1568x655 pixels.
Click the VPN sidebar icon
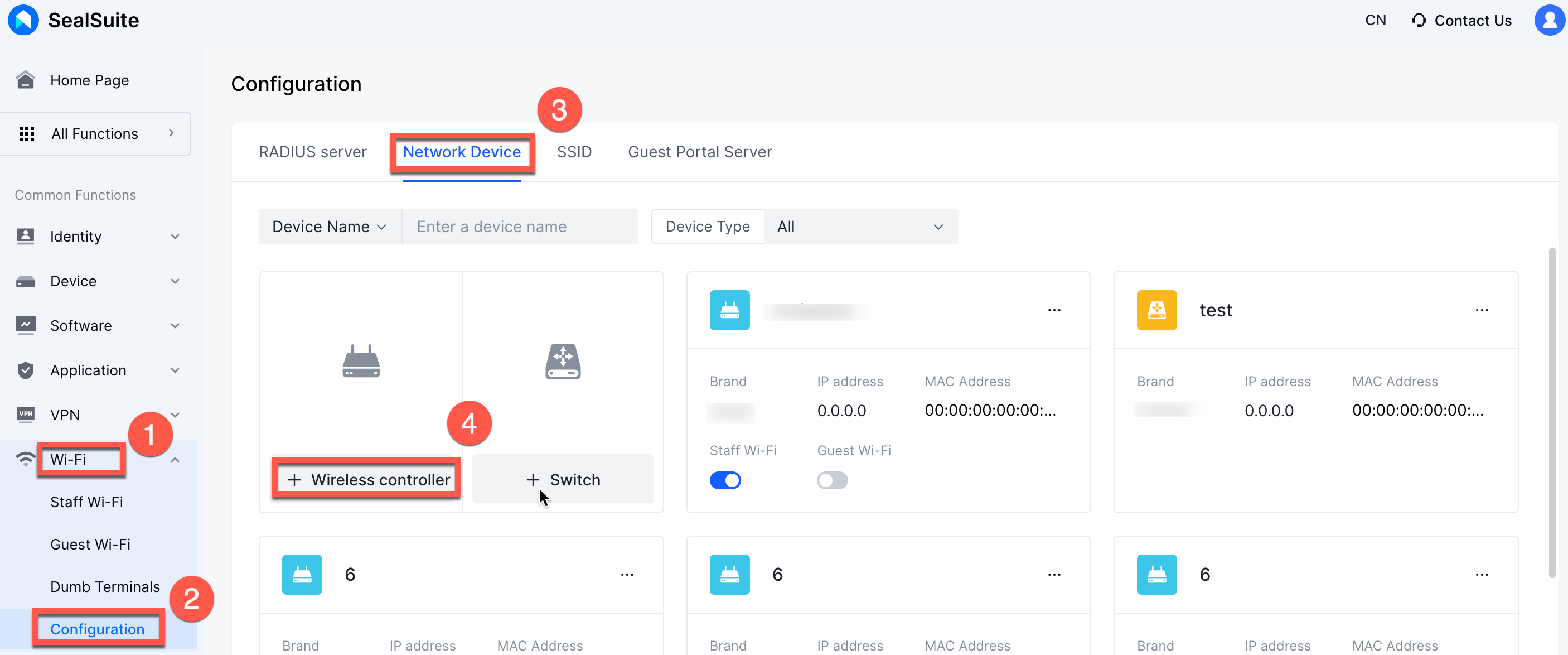pos(26,415)
